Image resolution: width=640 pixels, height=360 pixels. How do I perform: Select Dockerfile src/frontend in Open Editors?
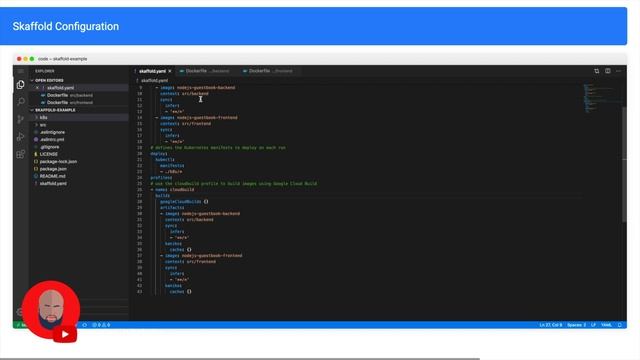pyautogui.click(x=79, y=102)
